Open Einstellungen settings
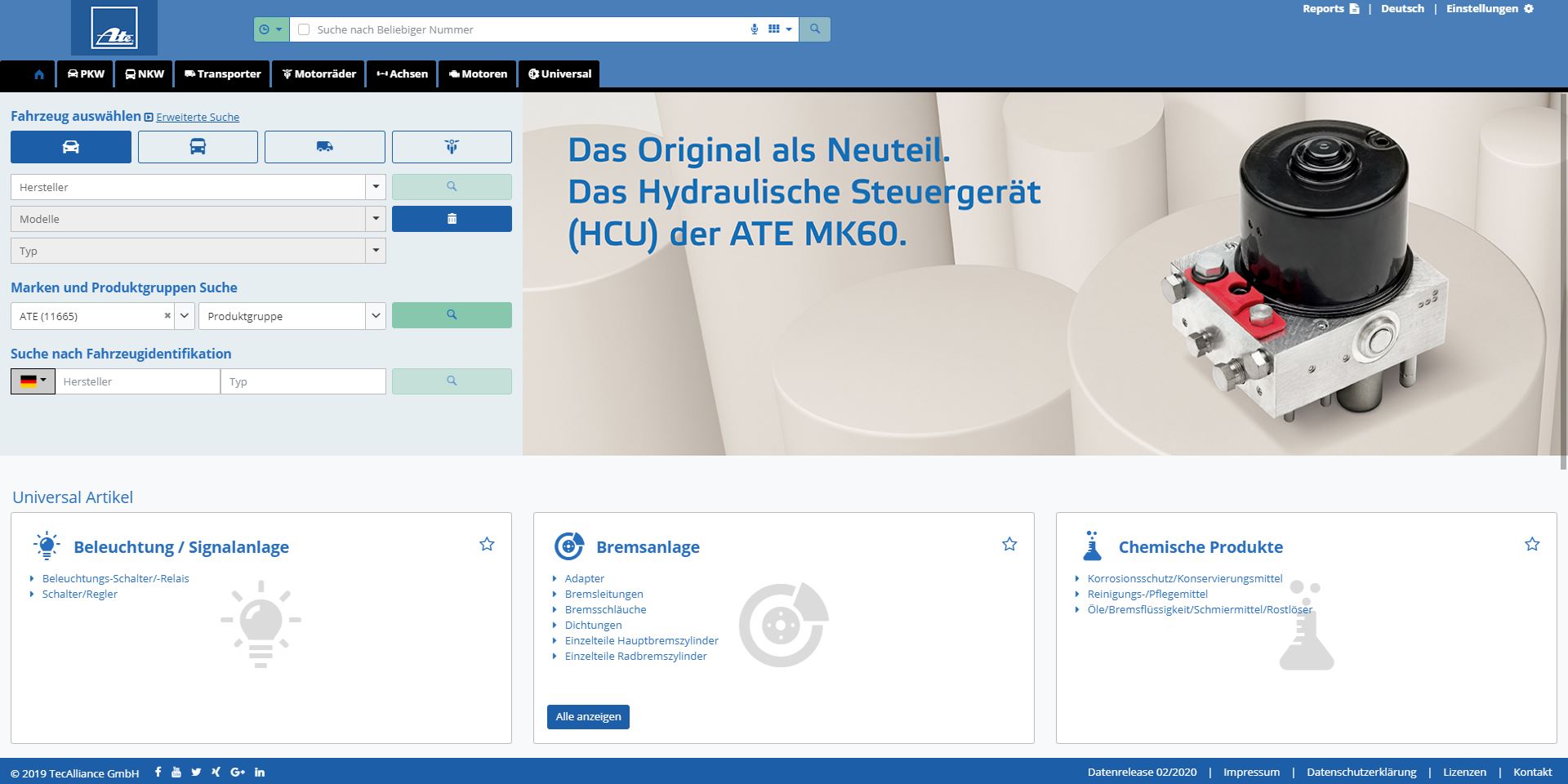This screenshot has width=1568, height=784. pyautogui.click(x=1490, y=9)
